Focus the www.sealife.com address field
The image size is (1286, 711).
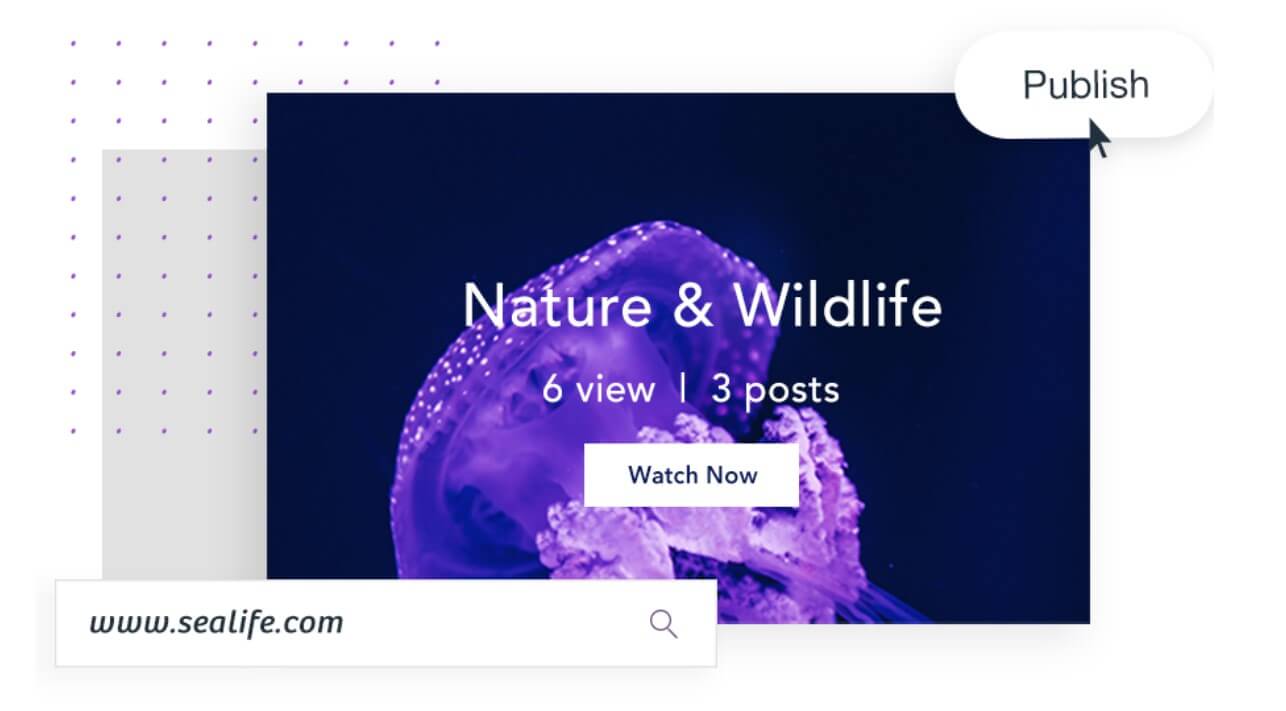386,623
